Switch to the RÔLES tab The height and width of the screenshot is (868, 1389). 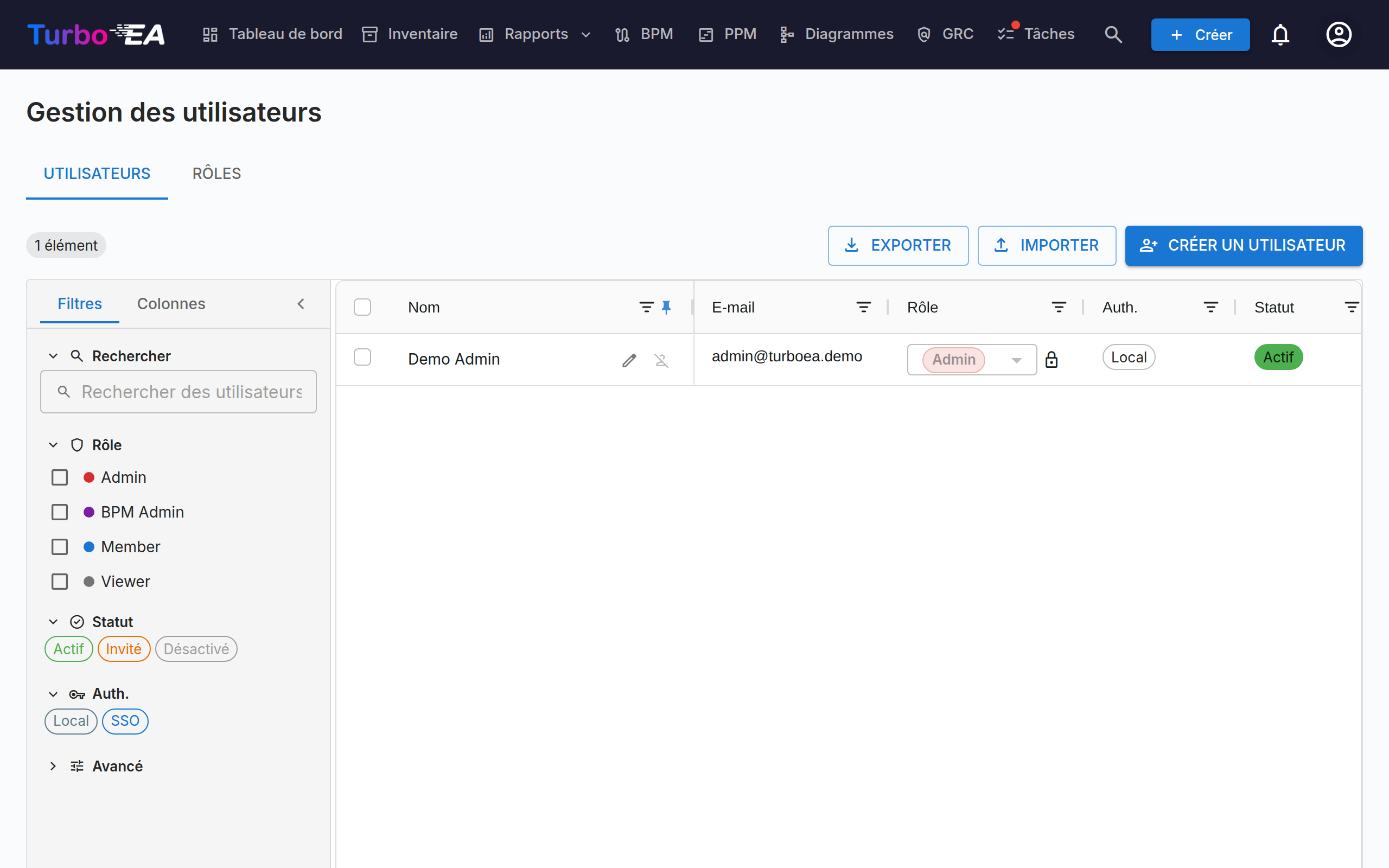216,174
